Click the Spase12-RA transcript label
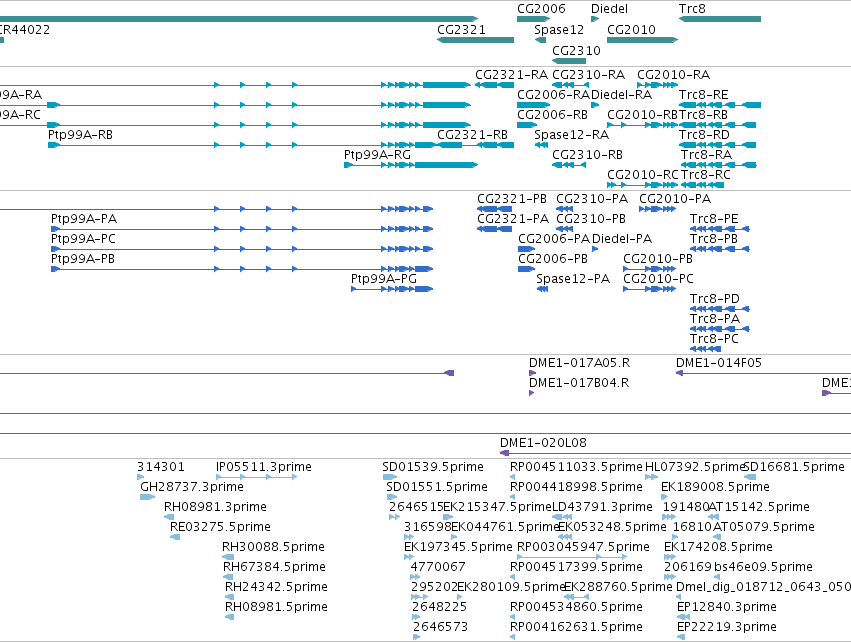The height and width of the screenshot is (642, 851). (571, 135)
